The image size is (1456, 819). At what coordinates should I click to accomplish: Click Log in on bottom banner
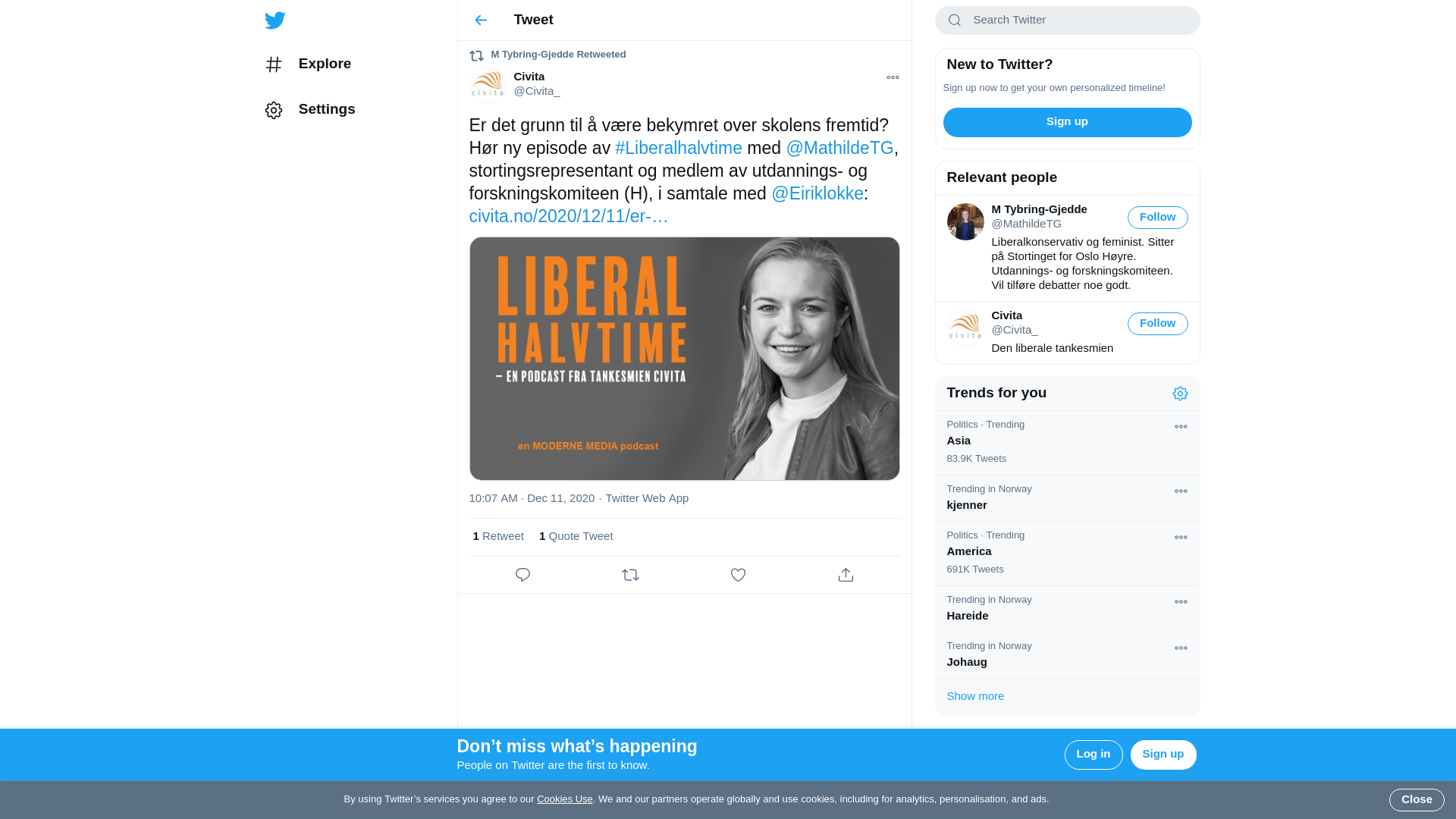coord(1093,755)
